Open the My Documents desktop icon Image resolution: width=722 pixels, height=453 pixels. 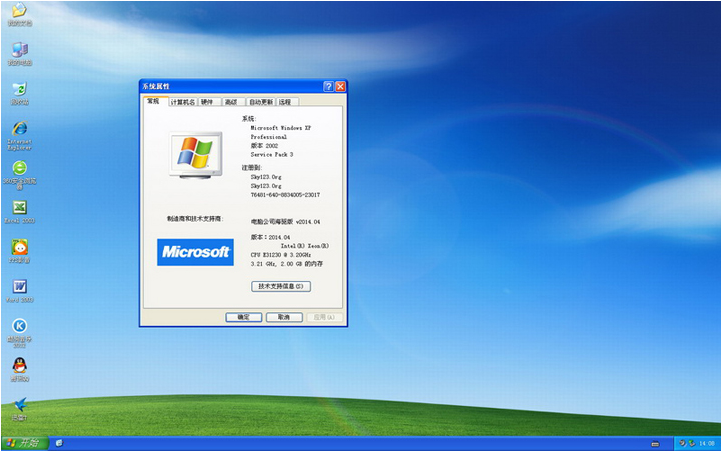tap(18, 12)
